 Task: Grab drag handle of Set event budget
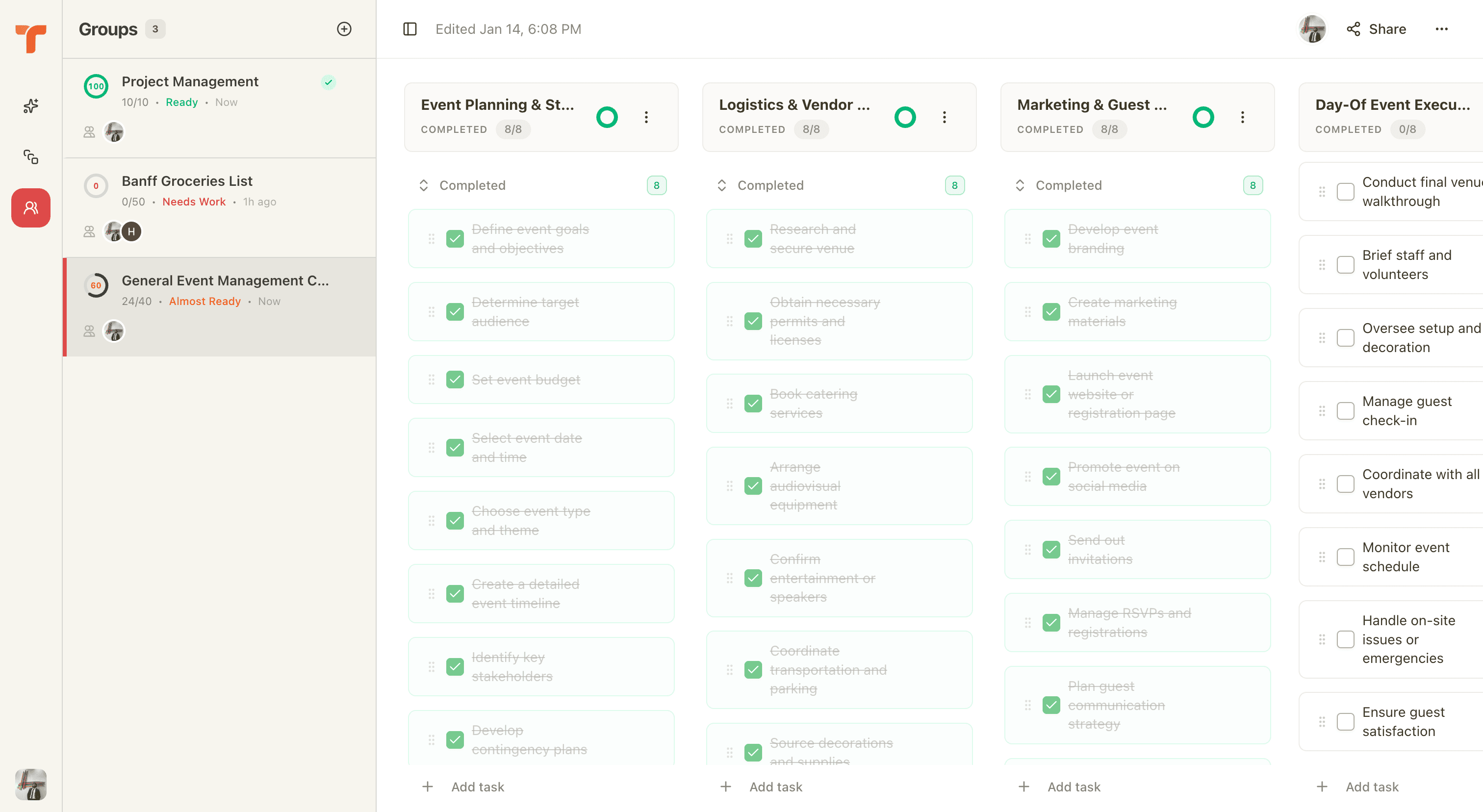[x=431, y=380]
